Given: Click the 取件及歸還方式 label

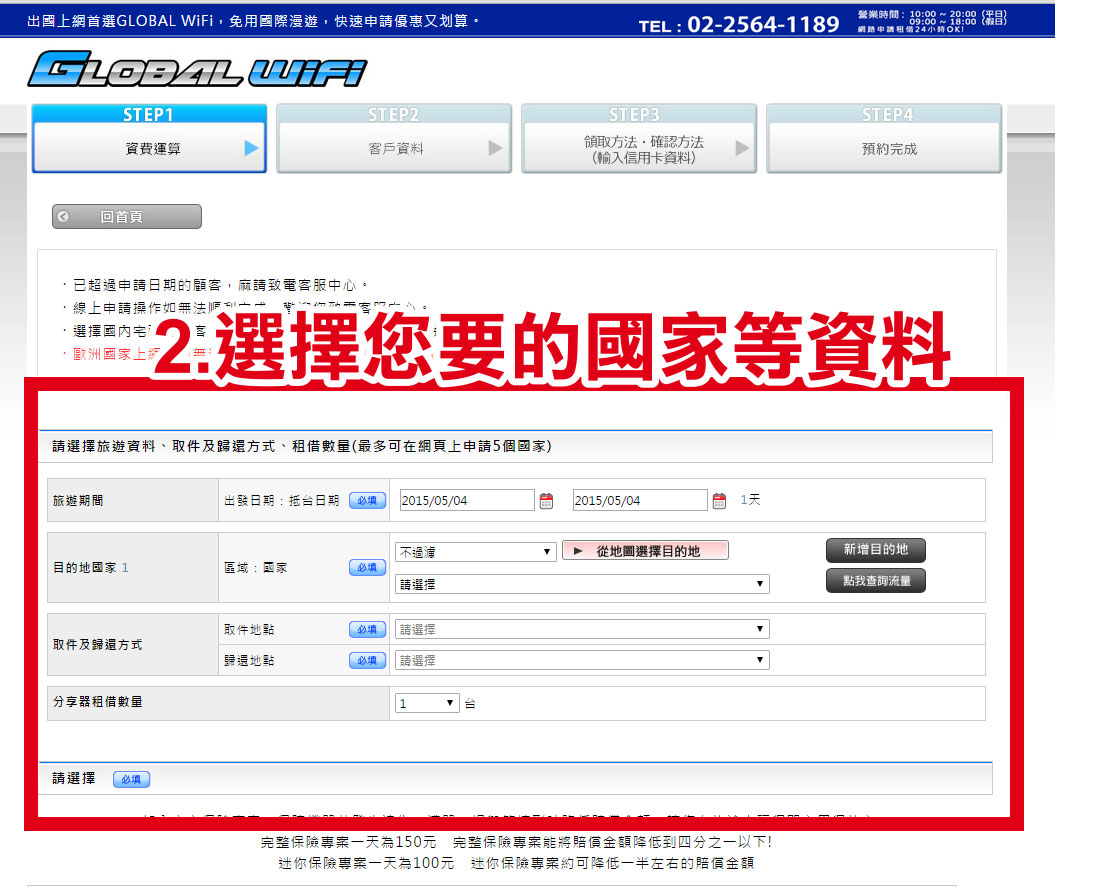Looking at the screenshot, I should point(97,645).
